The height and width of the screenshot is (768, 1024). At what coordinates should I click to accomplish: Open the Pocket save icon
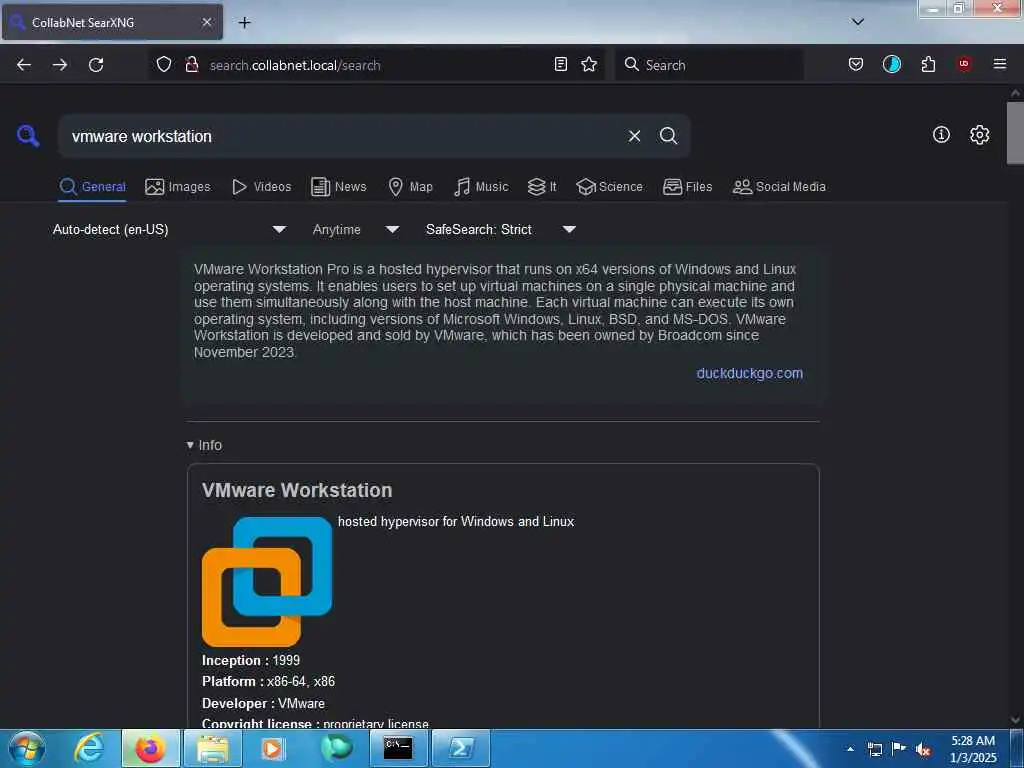pos(856,65)
